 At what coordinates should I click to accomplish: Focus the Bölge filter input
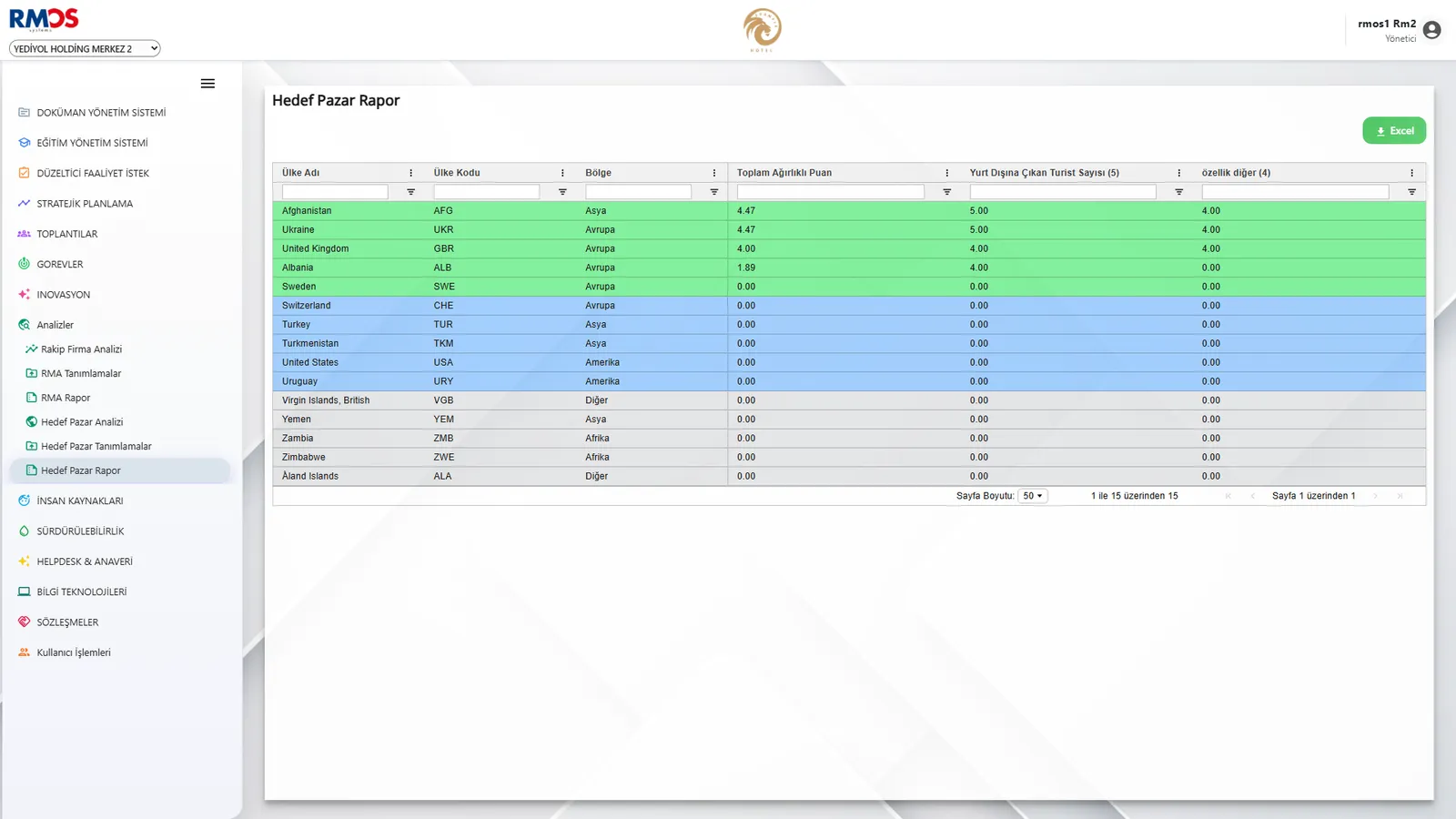tap(638, 192)
